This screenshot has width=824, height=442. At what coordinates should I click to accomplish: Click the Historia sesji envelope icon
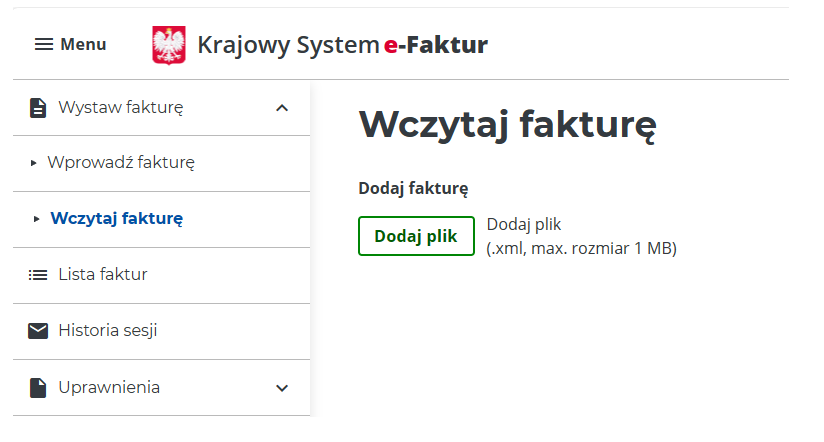click(38, 331)
